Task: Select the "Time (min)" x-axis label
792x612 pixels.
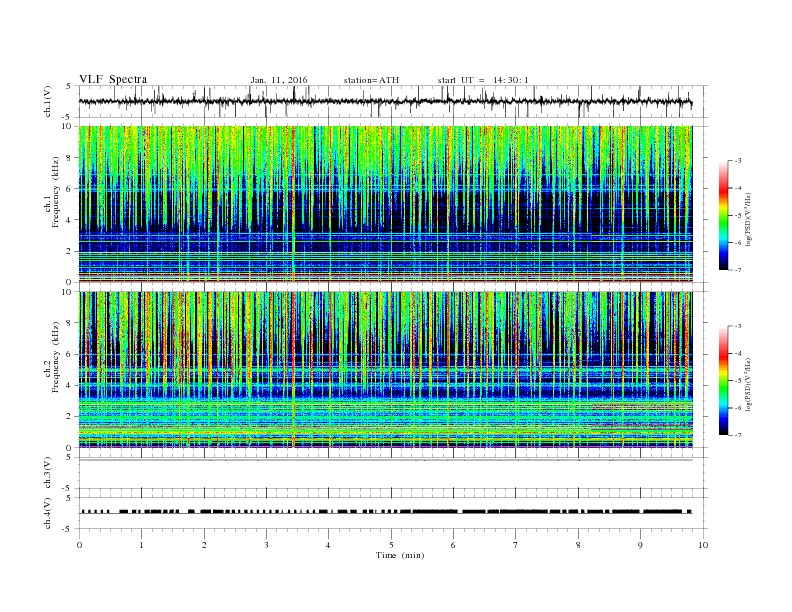Action: coord(400,555)
